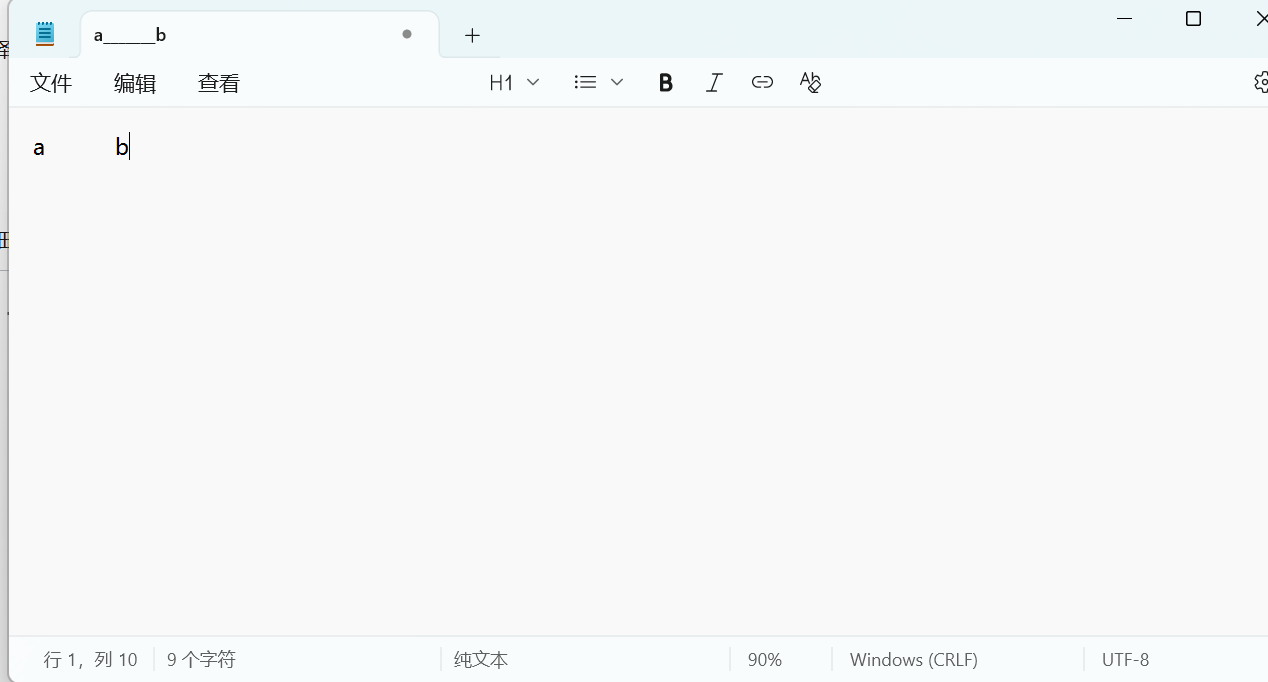Insert a hyperlink using the link icon
This screenshot has height=682, width=1268.
[762, 82]
